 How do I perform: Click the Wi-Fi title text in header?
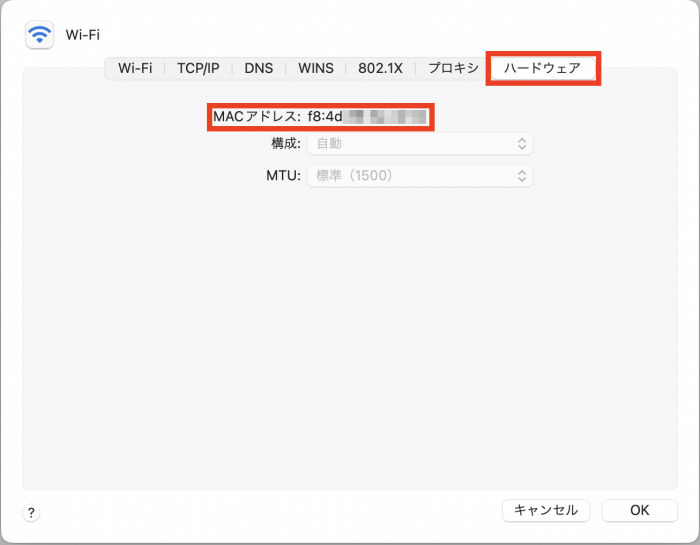[x=83, y=35]
